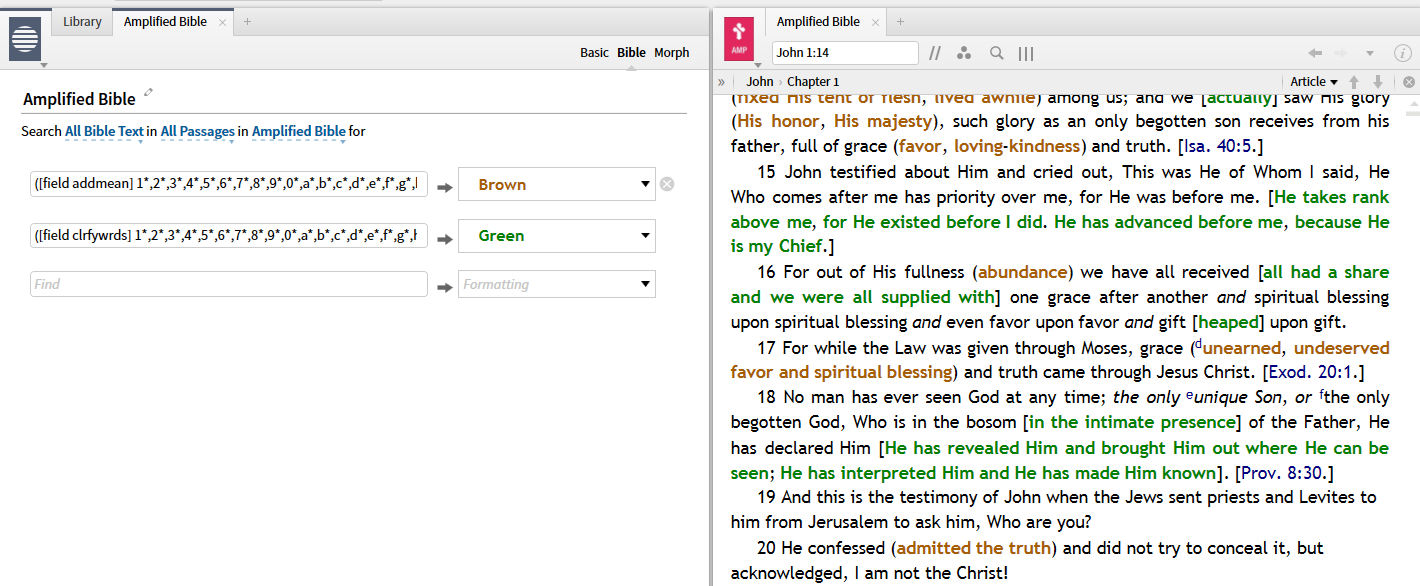The image size is (1420, 586).
Task: Click brown text 'His majesty'
Action: (x=882, y=121)
